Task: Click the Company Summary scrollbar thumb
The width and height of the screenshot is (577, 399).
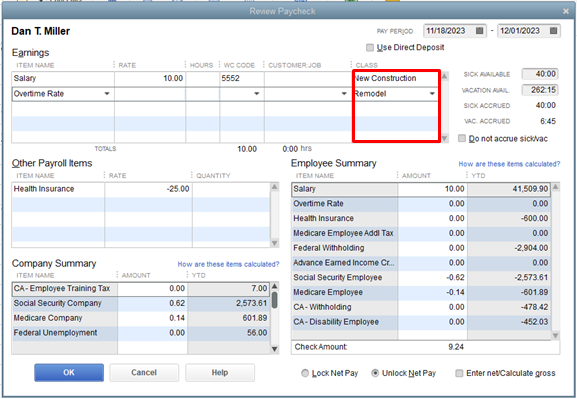Action: (275, 300)
